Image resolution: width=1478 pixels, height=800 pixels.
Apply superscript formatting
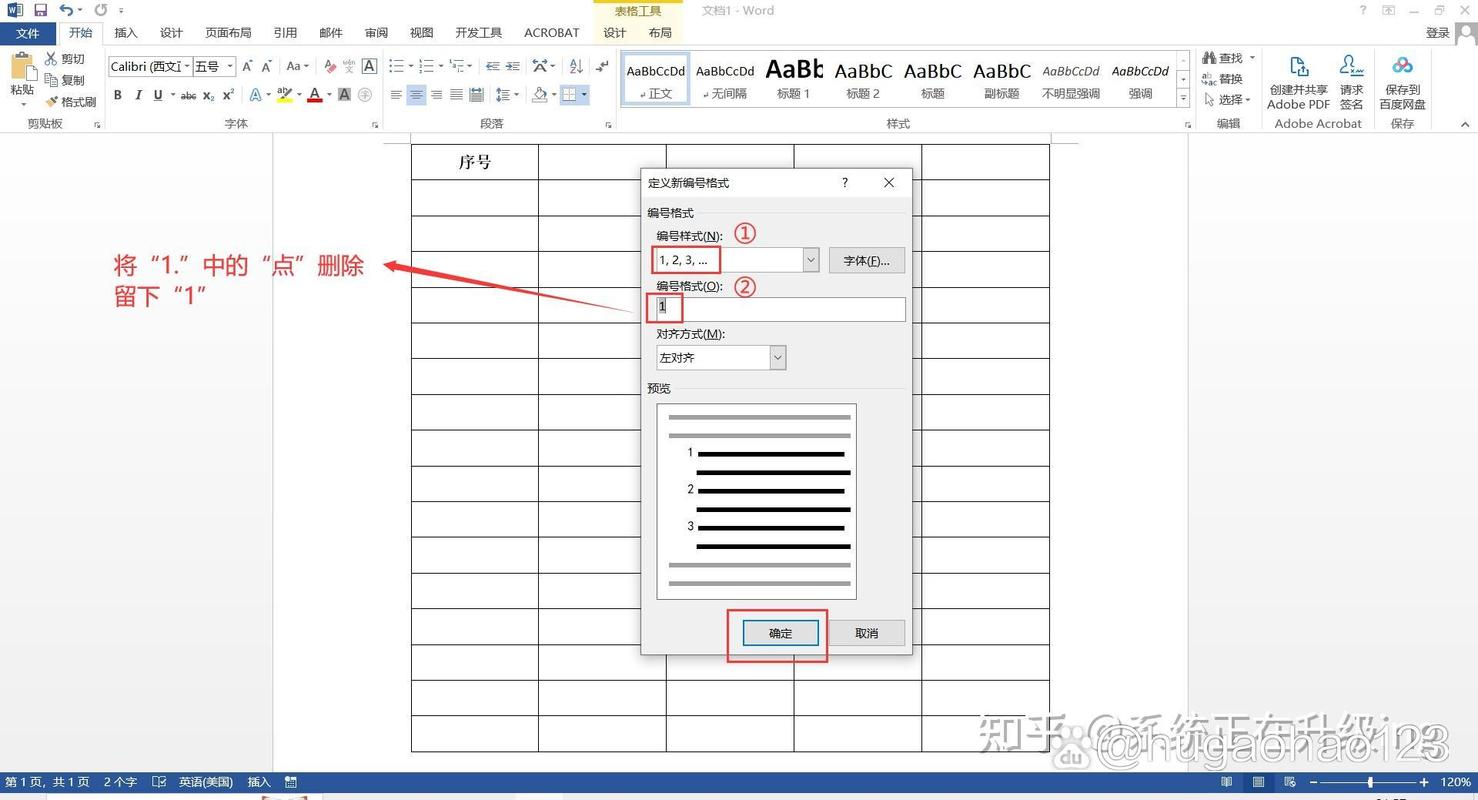point(228,95)
